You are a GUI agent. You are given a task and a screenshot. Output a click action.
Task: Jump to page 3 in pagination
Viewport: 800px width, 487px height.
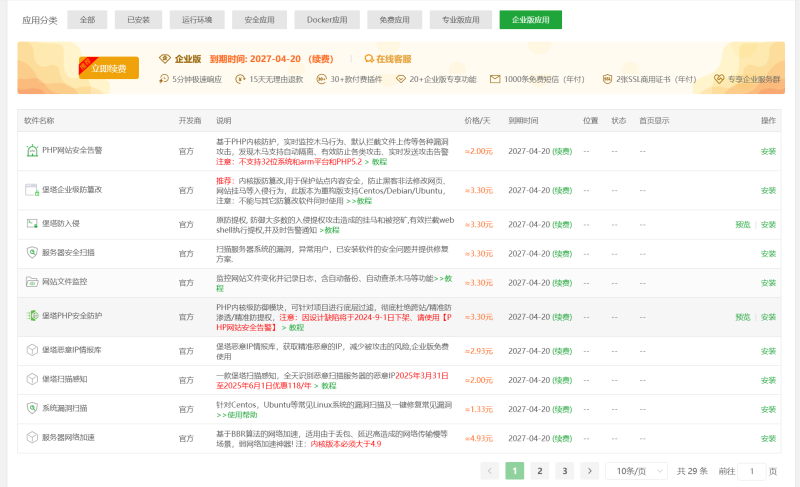[564, 471]
